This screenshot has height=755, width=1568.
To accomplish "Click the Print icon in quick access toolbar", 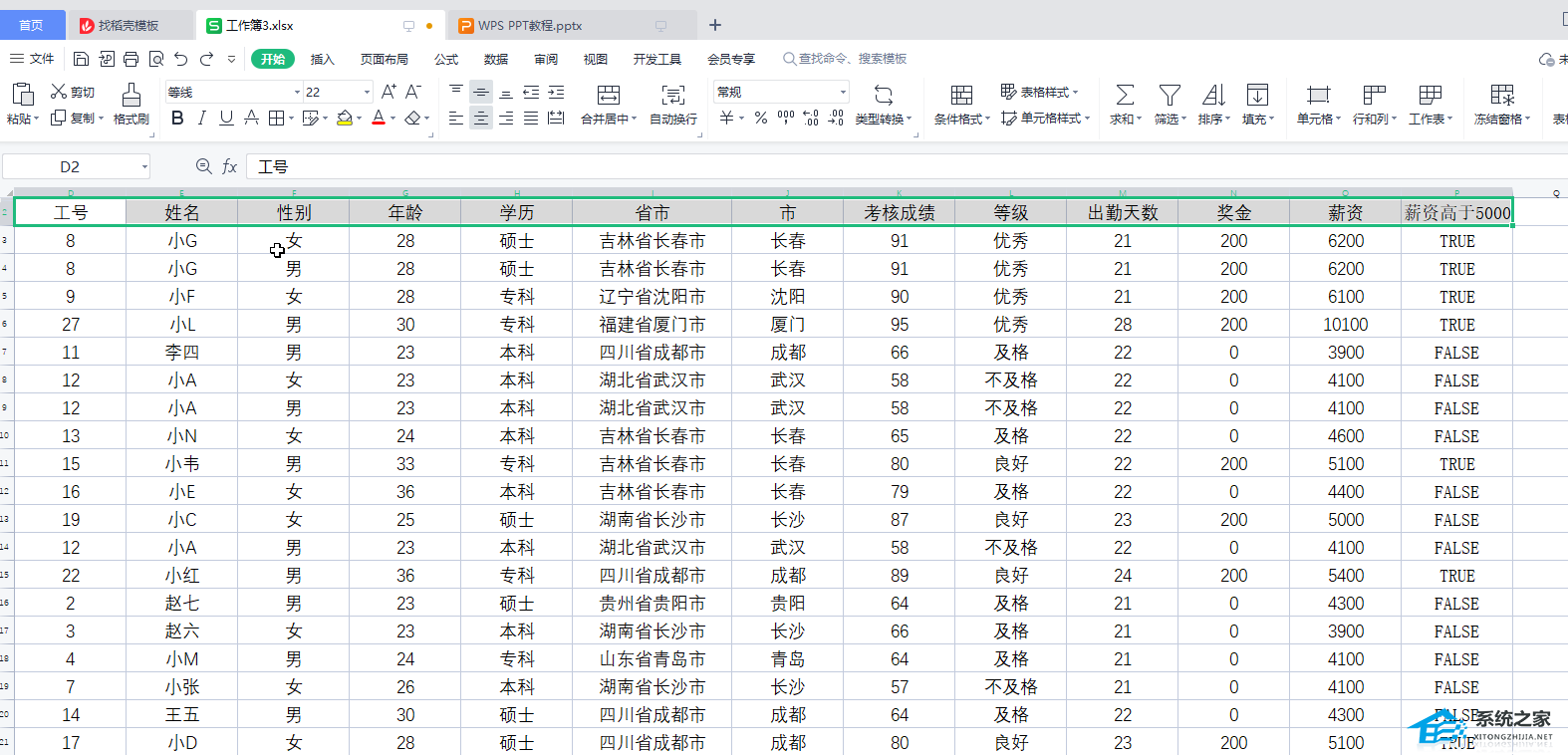I will coord(131,60).
